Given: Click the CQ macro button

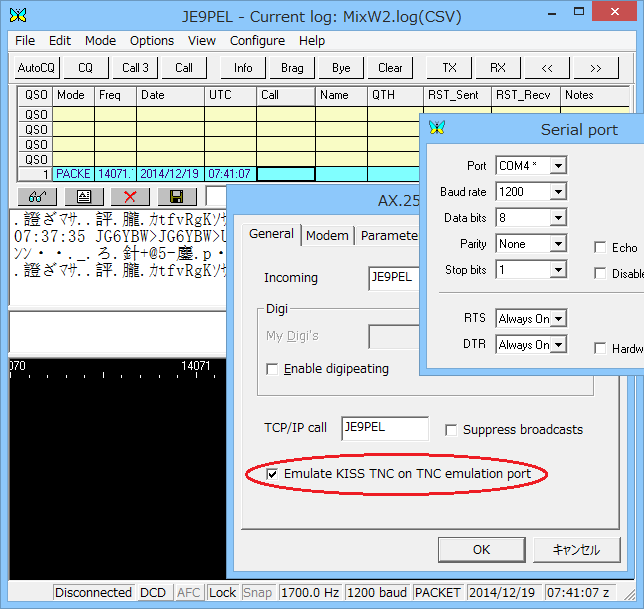Looking at the screenshot, I should click(x=85, y=68).
